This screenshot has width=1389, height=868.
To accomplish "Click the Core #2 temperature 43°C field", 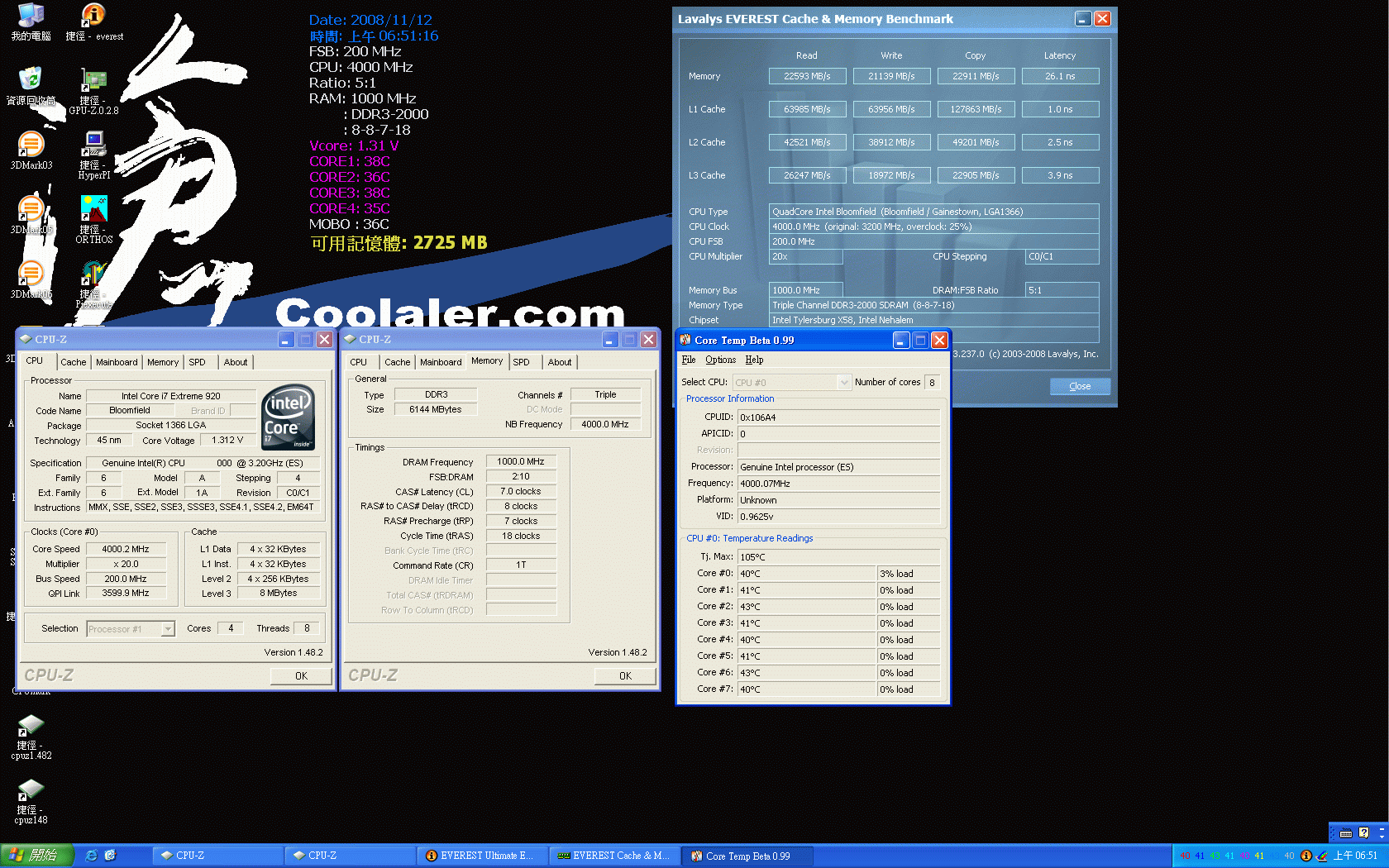I will pyautogui.click(x=806, y=607).
